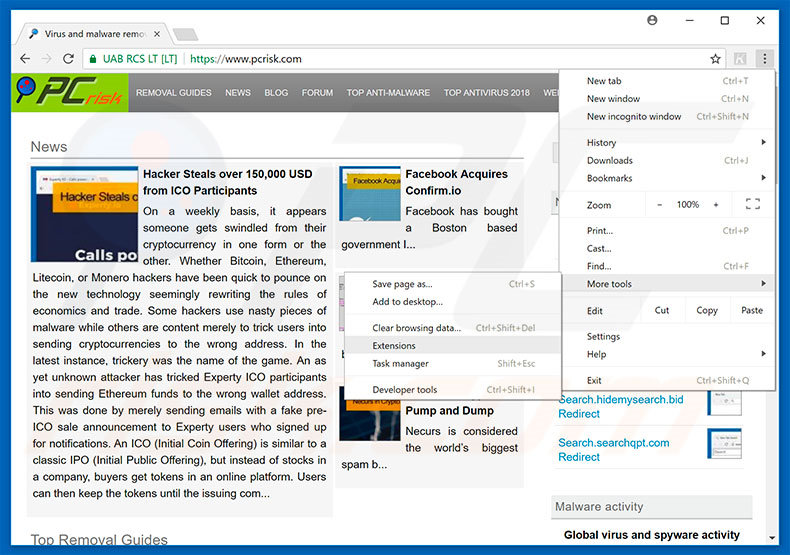Choose Save page as... in the submenu
Screen dimensions: 790x555
[452, 284]
